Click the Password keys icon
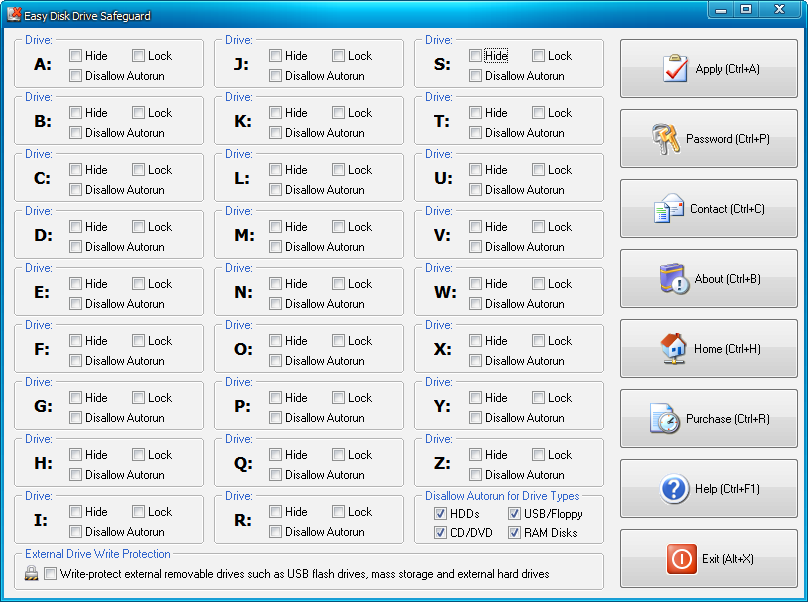Screen dimensions: 808x602 click(x=666, y=139)
